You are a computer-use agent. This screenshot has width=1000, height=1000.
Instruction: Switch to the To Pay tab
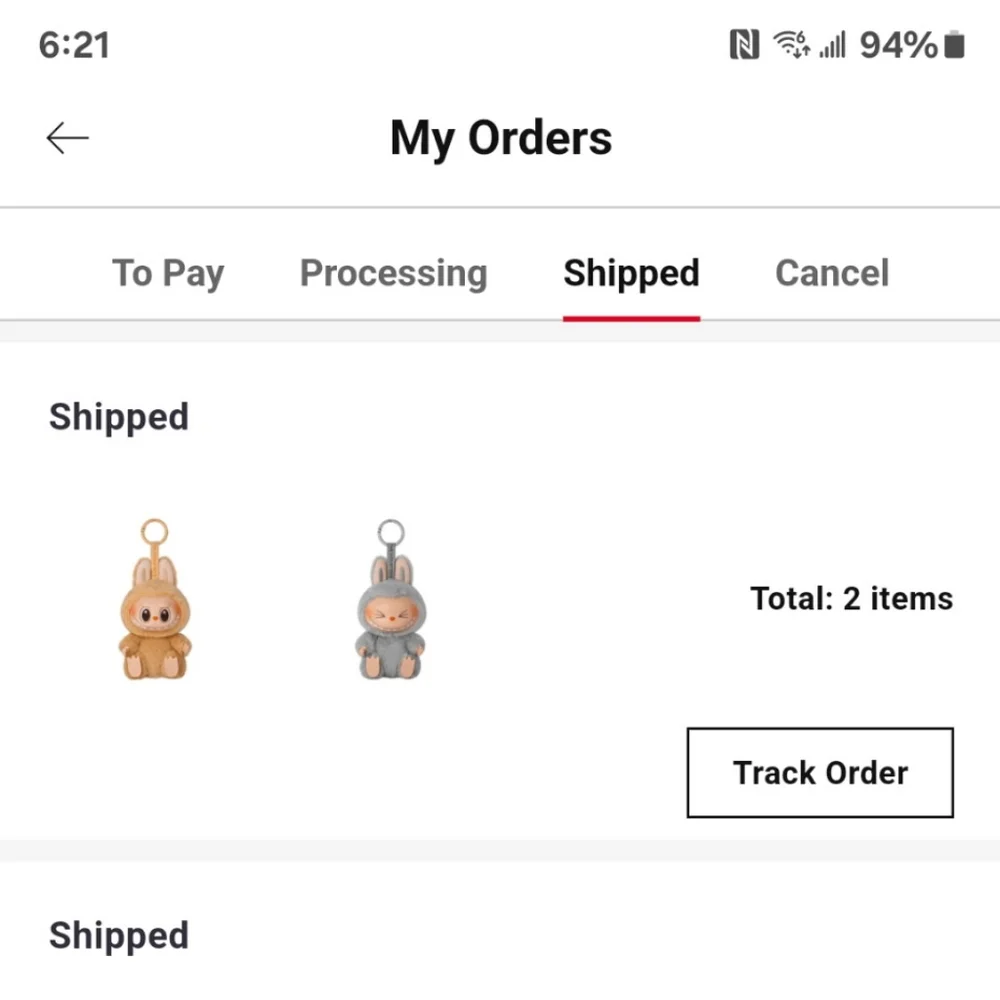click(168, 273)
